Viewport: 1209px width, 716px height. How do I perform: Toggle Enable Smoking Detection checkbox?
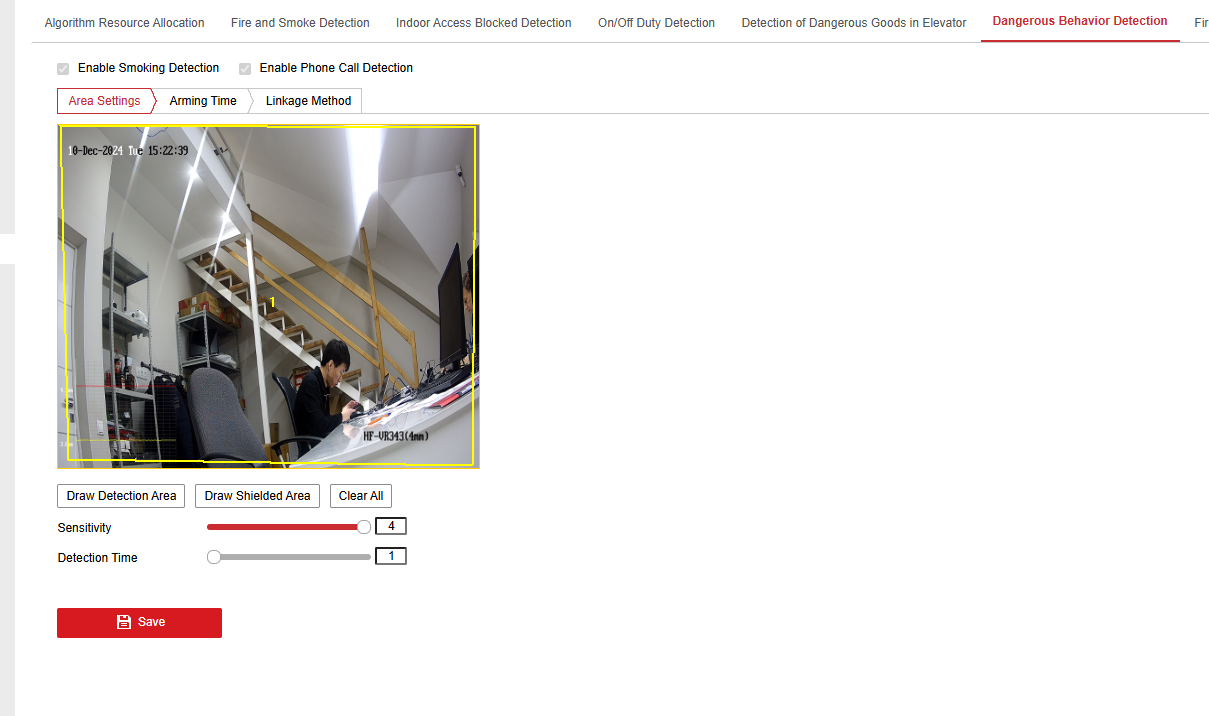tap(63, 68)
